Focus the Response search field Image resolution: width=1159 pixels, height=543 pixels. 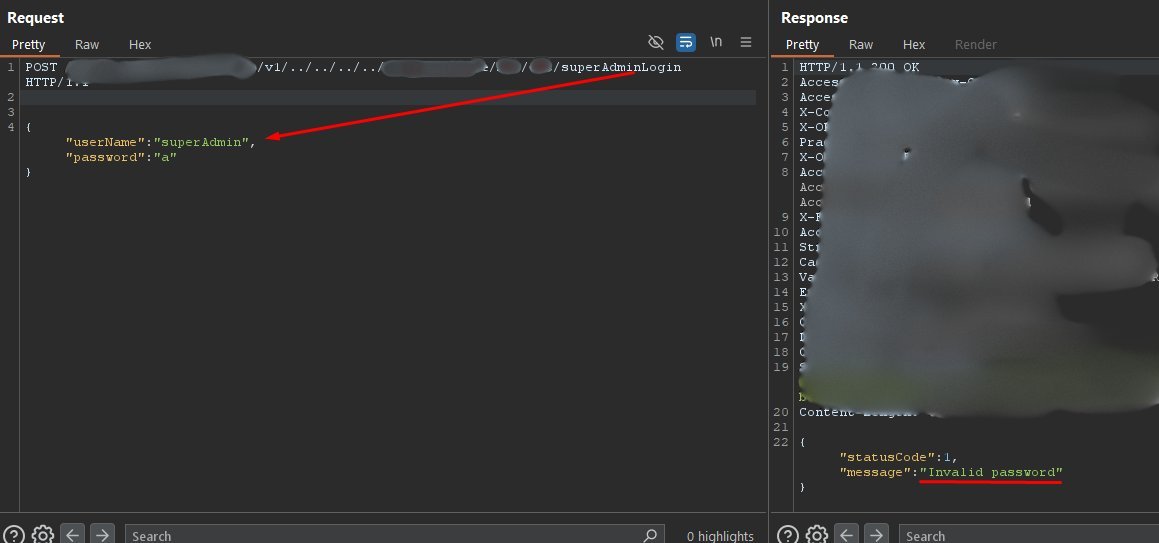[x=1029, y=536]
